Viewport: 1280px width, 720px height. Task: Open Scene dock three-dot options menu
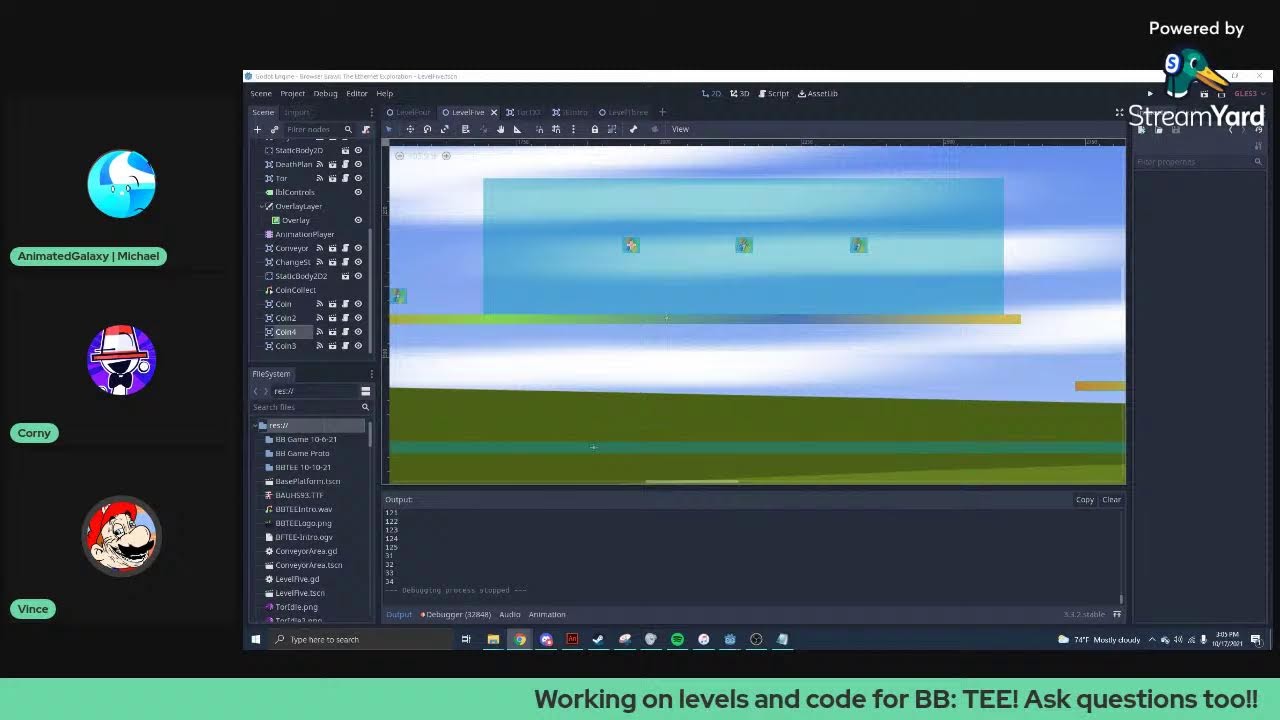click(x=371, y=112)
